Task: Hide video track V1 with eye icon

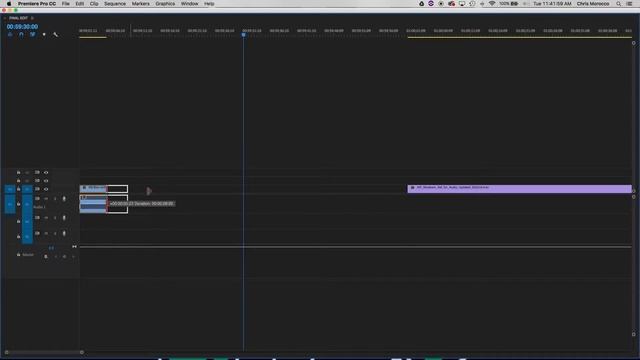Action: [x=46, y=189]
